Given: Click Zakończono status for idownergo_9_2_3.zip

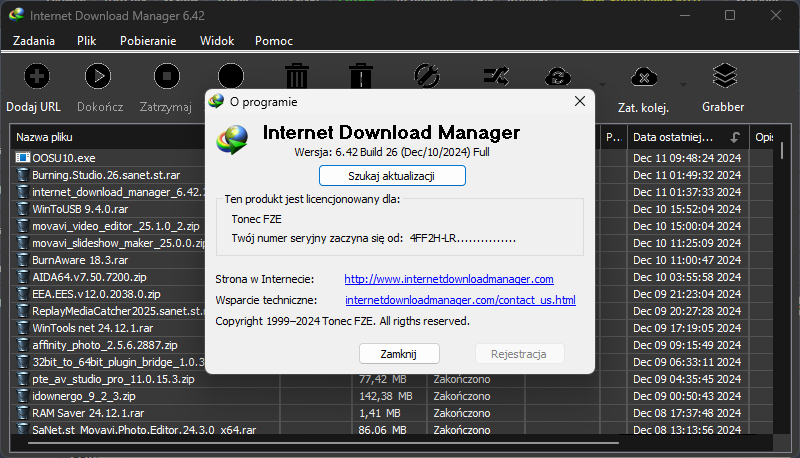Looking at the screenshot, I should point(462,396).
